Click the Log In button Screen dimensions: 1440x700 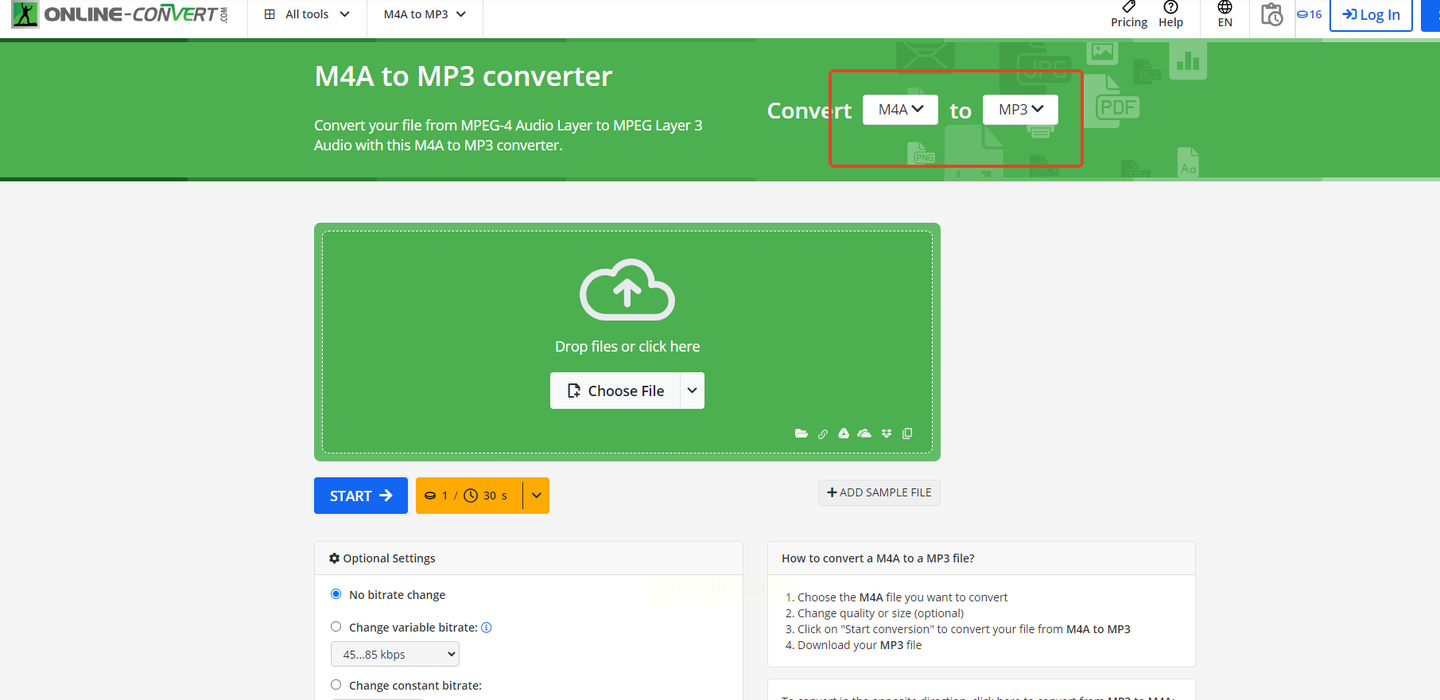1371,15
